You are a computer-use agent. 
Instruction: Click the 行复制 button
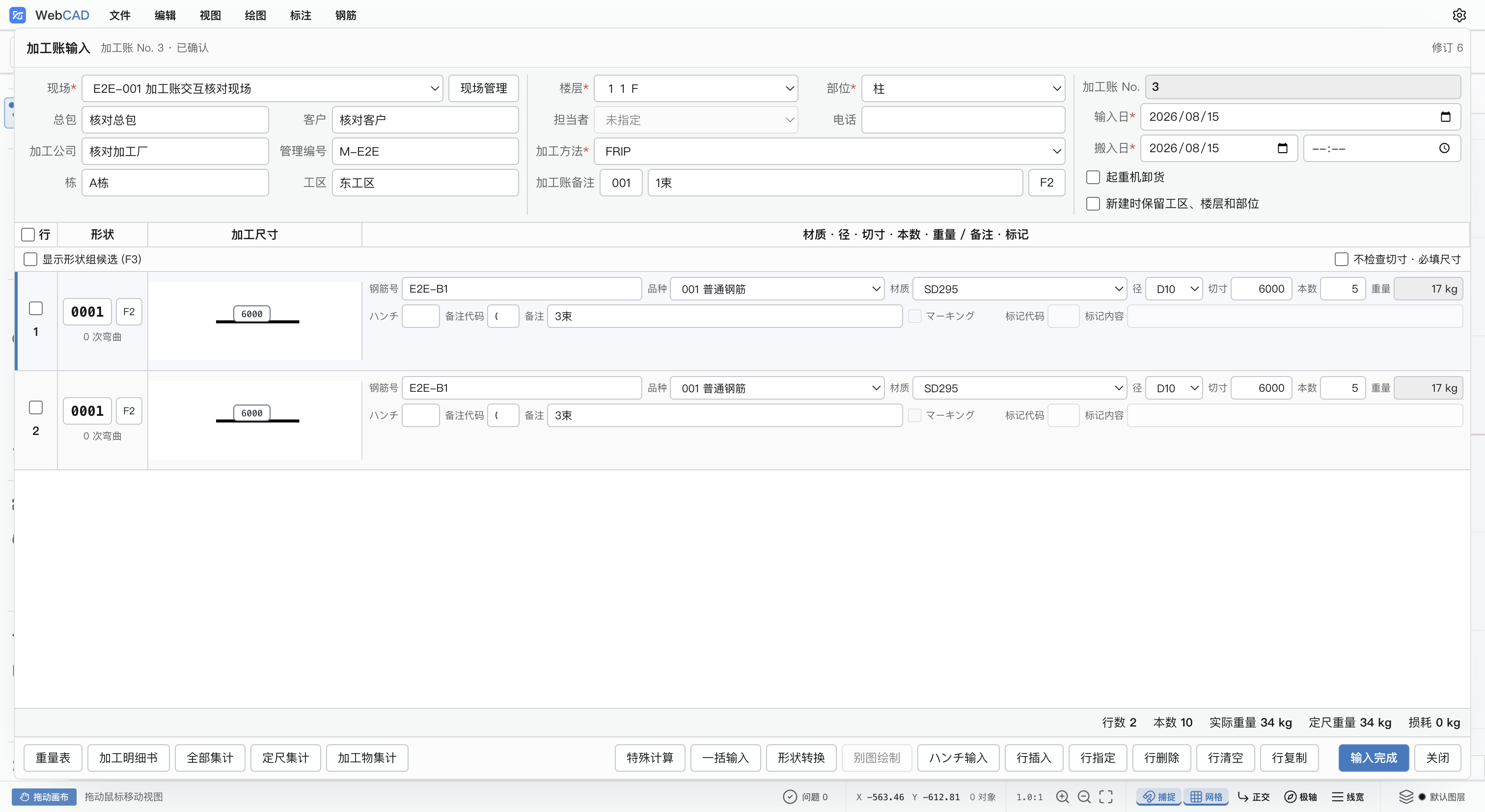[1290, 757]
